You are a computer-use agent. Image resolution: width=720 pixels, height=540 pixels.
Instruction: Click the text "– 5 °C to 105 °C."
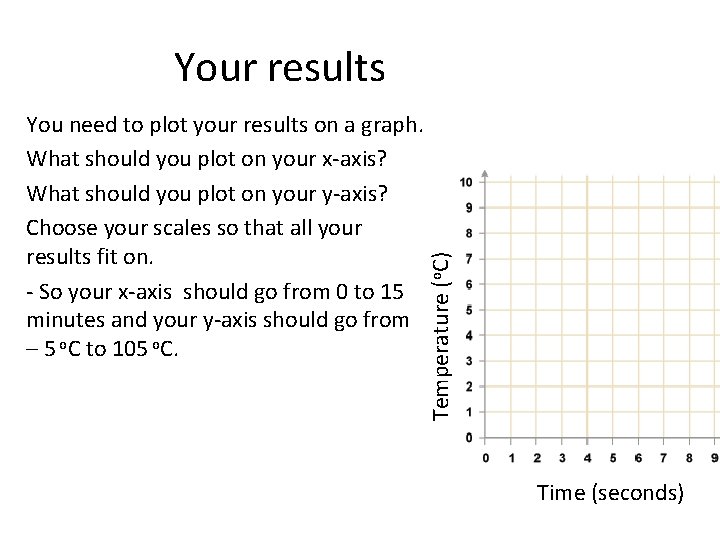point(104,352)
